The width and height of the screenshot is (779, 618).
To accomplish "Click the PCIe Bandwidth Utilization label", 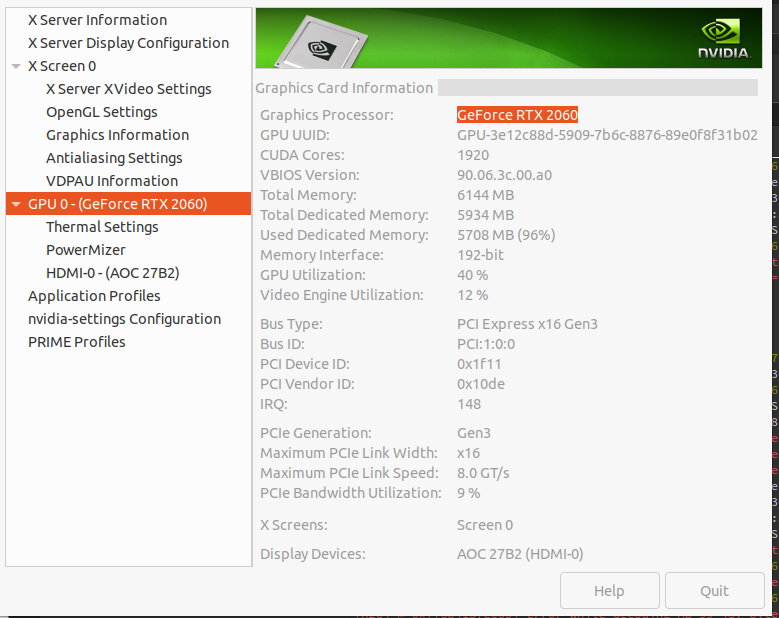I will pyautogui.click(x=351, y=493).
